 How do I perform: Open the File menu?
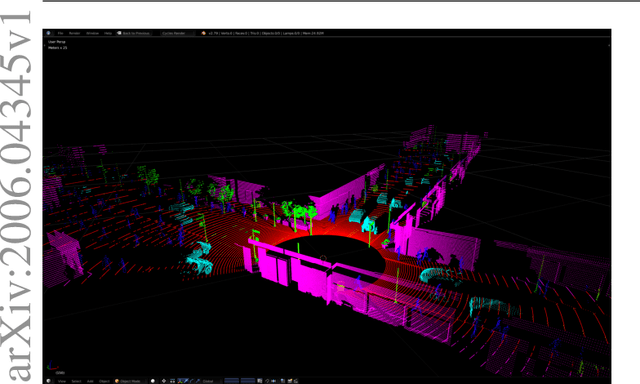point(60,33)
